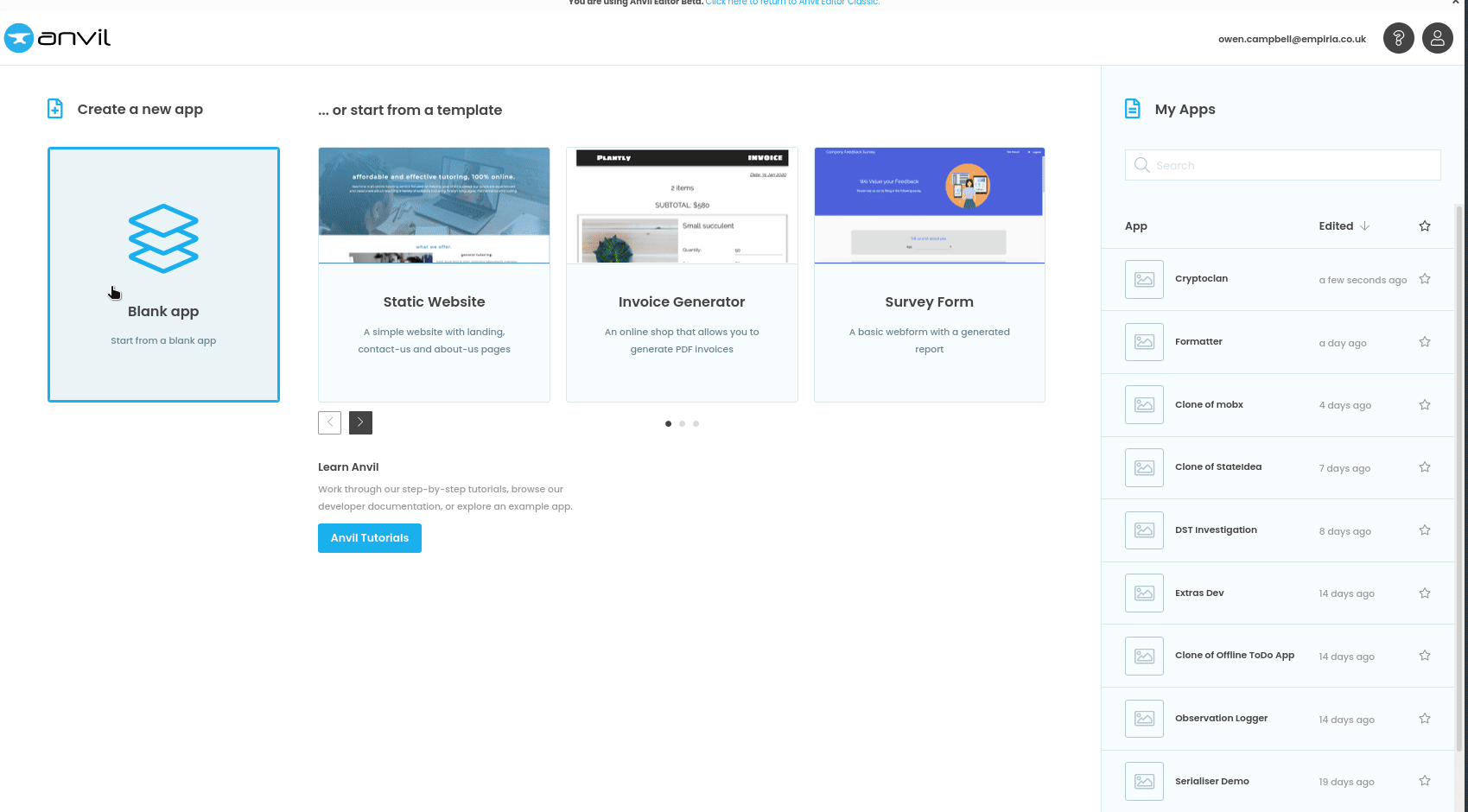Click the previous templates left arrow
Screen dimensions: 1468x812
(x=329, y=422)
